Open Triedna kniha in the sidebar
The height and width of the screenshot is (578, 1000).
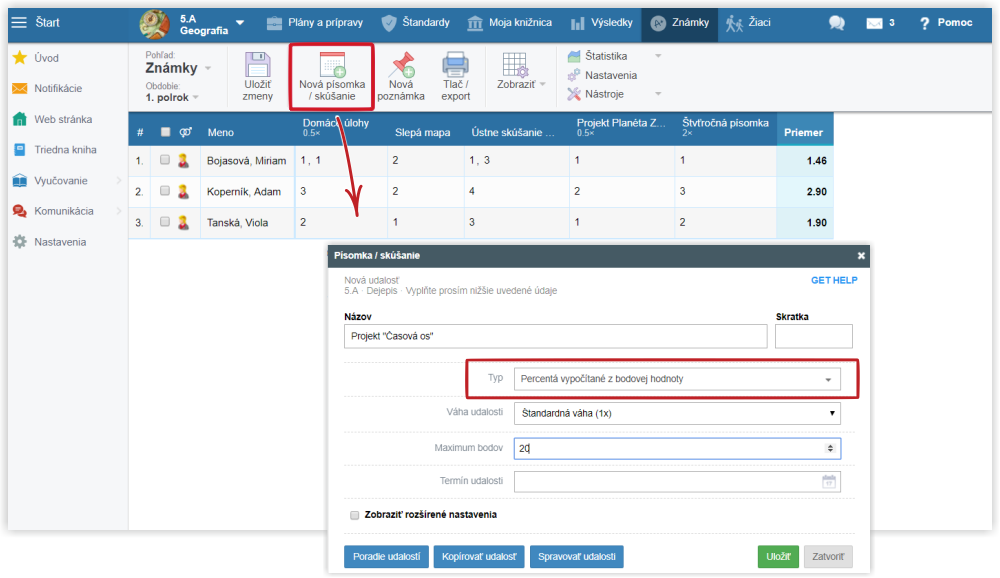[x=65, y=150]
